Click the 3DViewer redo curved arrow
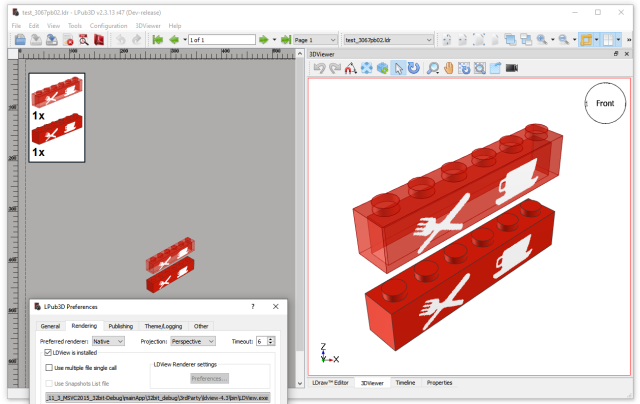Image resolution: width=640 pixels, height=404 pixels. [x=335, y=68]
